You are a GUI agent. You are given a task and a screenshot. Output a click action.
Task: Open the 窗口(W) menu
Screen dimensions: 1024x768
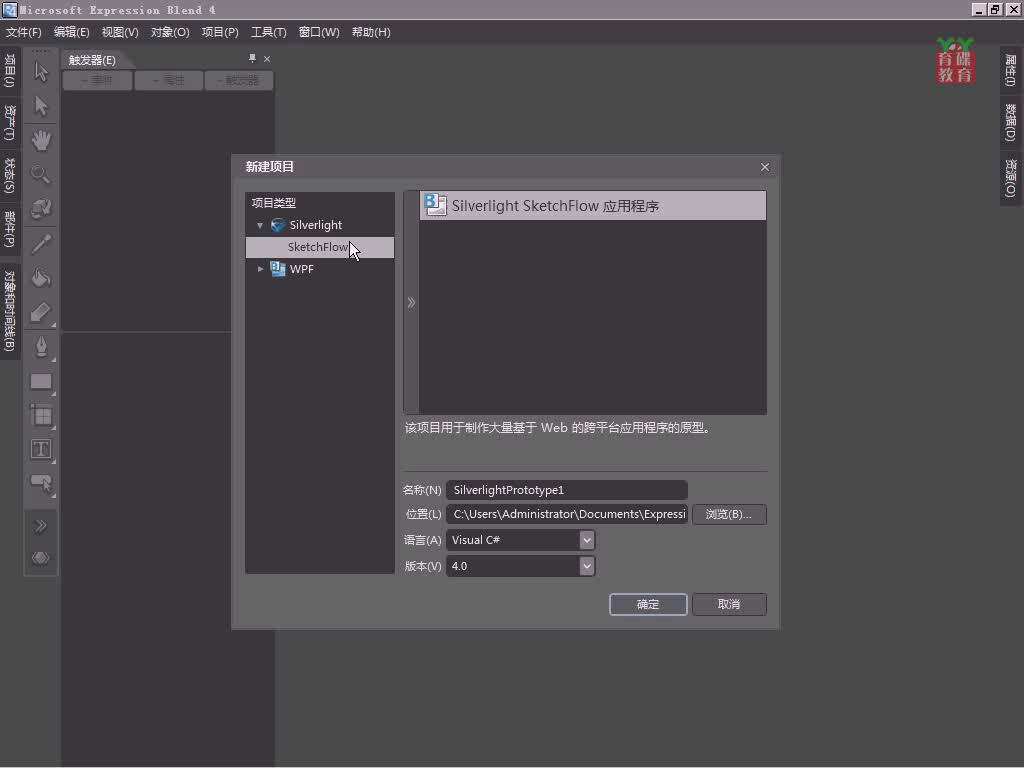pyautogui.click(x=319, y=32)
